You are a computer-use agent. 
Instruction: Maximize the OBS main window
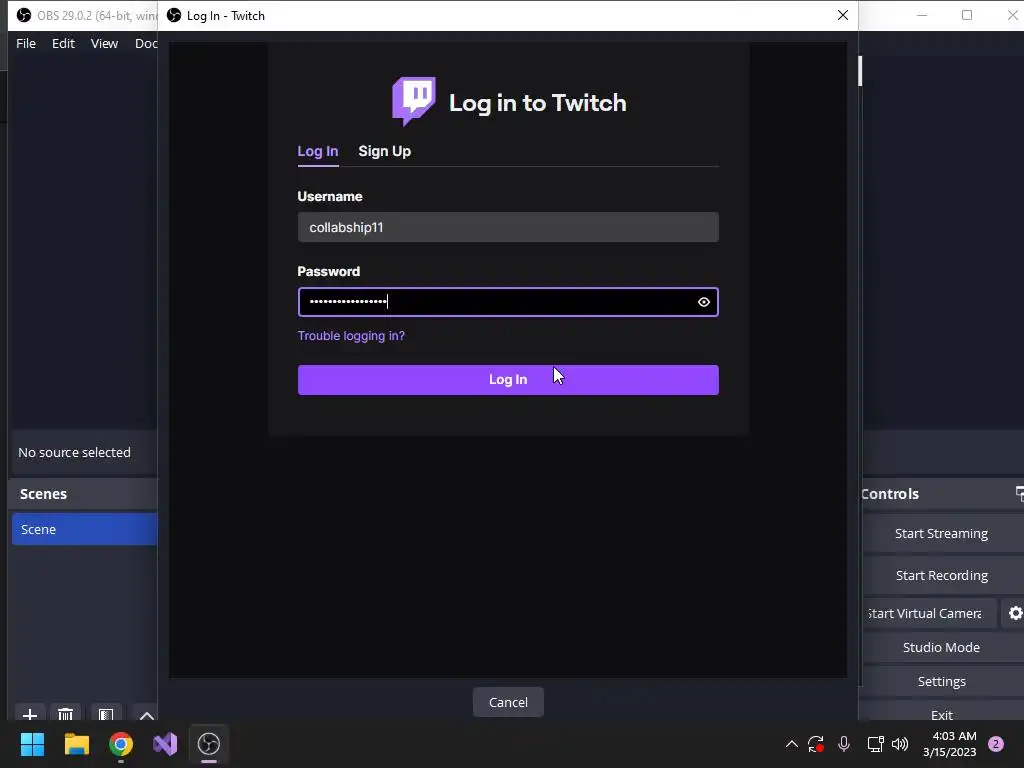pos(967,15)
